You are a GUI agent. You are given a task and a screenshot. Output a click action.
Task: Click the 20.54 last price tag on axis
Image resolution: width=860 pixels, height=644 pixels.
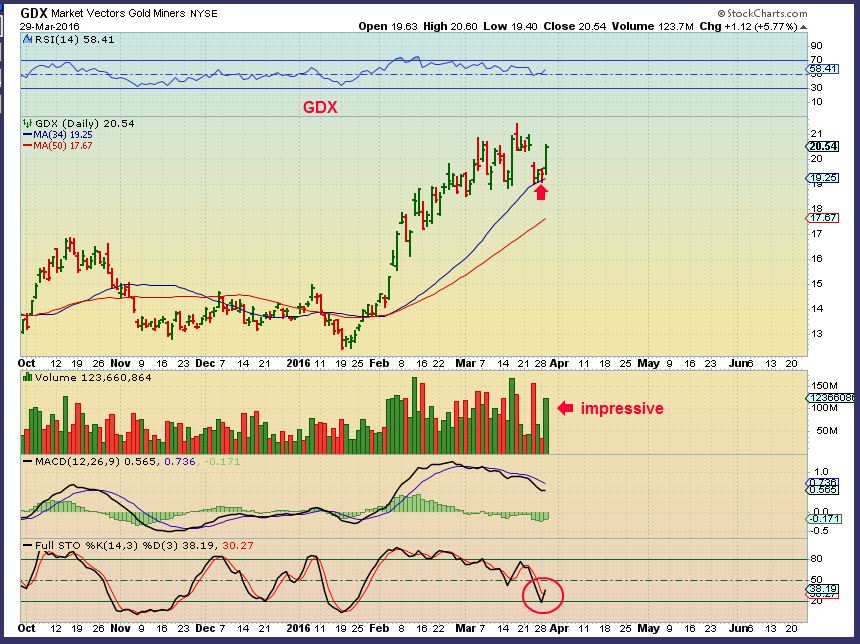[823, 146]
